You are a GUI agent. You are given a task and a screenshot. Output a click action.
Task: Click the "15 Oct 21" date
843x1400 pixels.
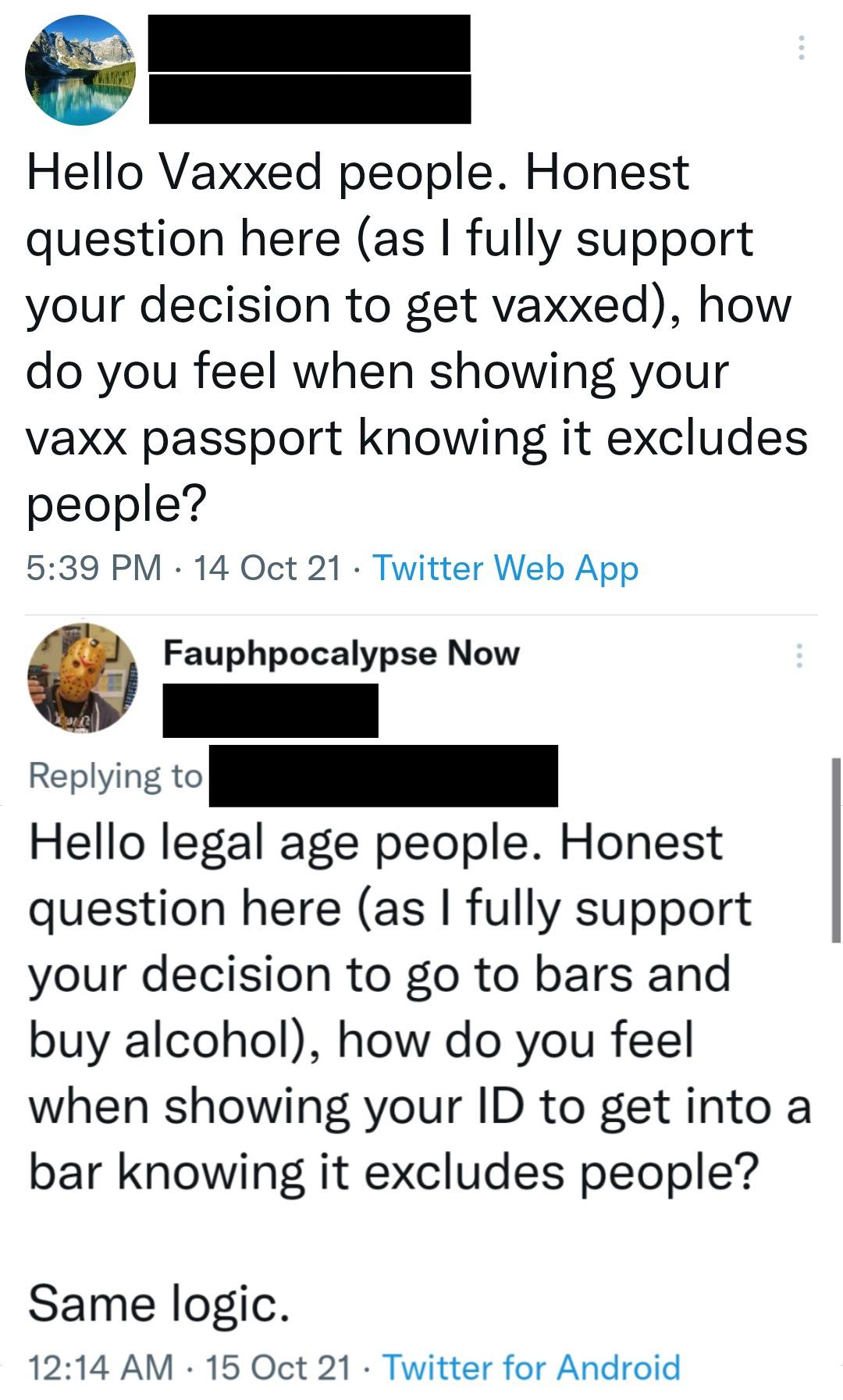pos(278,1366)
